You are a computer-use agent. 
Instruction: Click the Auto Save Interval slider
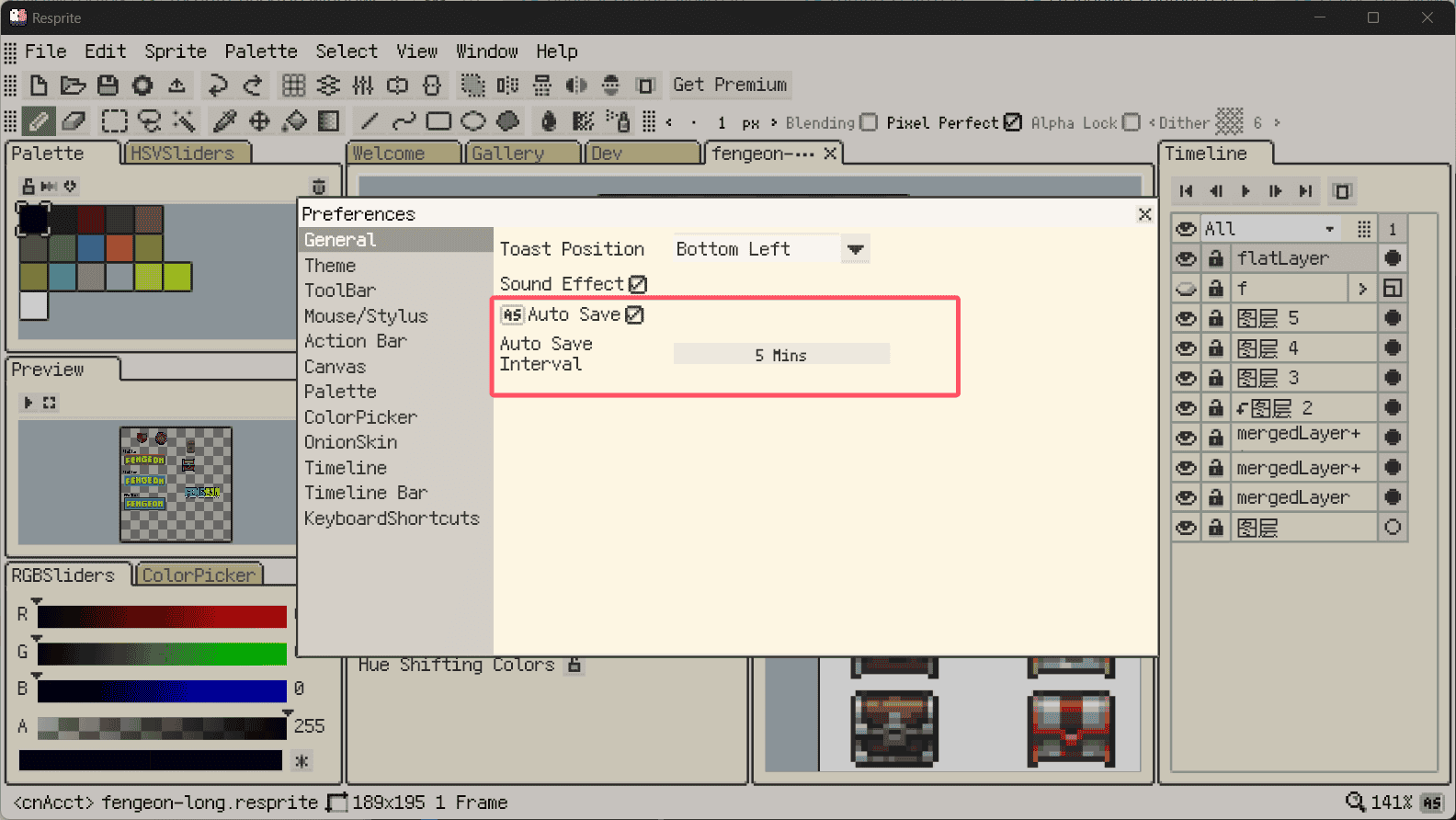pos(780,355)
